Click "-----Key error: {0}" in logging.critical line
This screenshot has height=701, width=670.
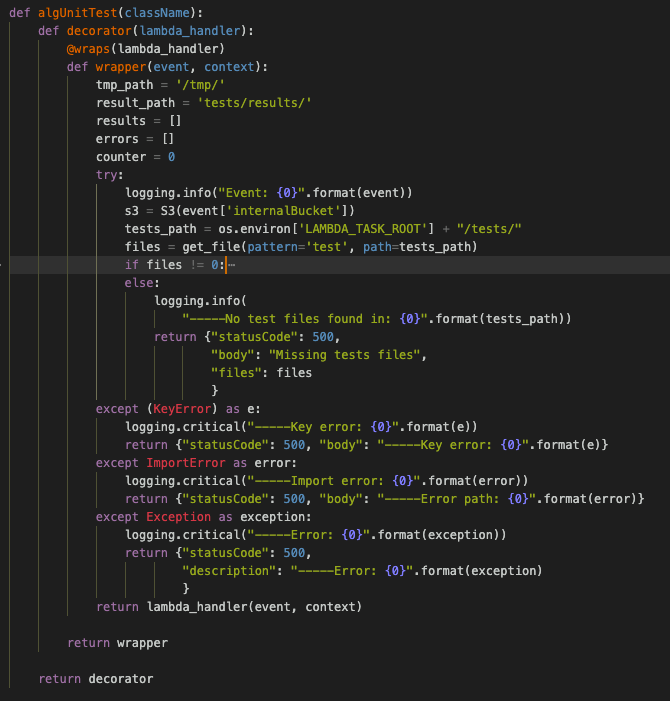323,427
